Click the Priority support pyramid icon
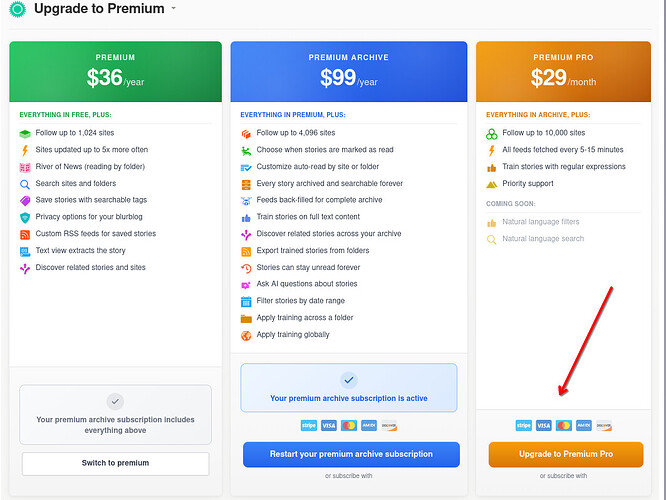This screenshot has width=666, height=500. tap(491, 184)
